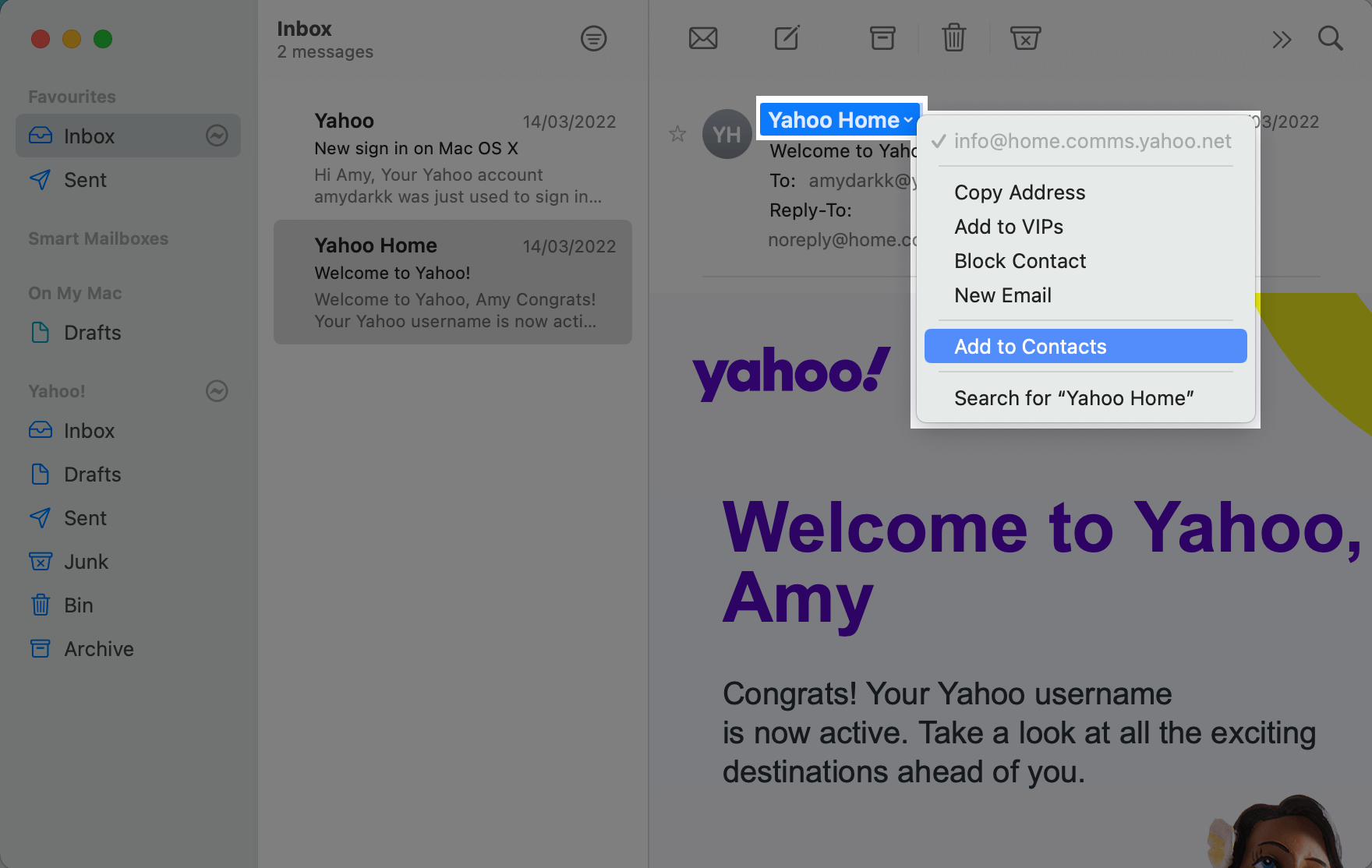Click the green zoom window button
Viewport: 1372px width, 868px height.
coord(103,38)
